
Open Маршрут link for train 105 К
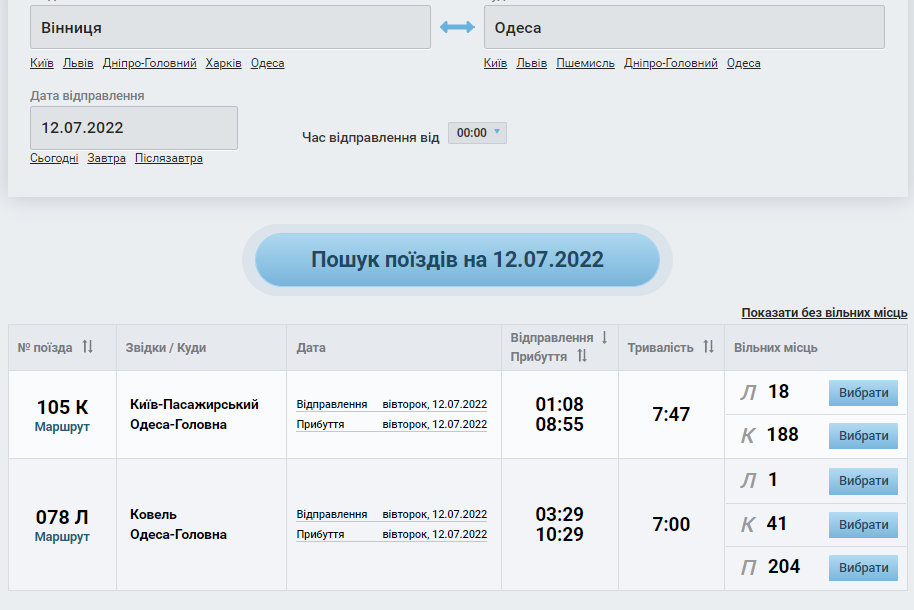pyautogui.click(x=62, y=426)
